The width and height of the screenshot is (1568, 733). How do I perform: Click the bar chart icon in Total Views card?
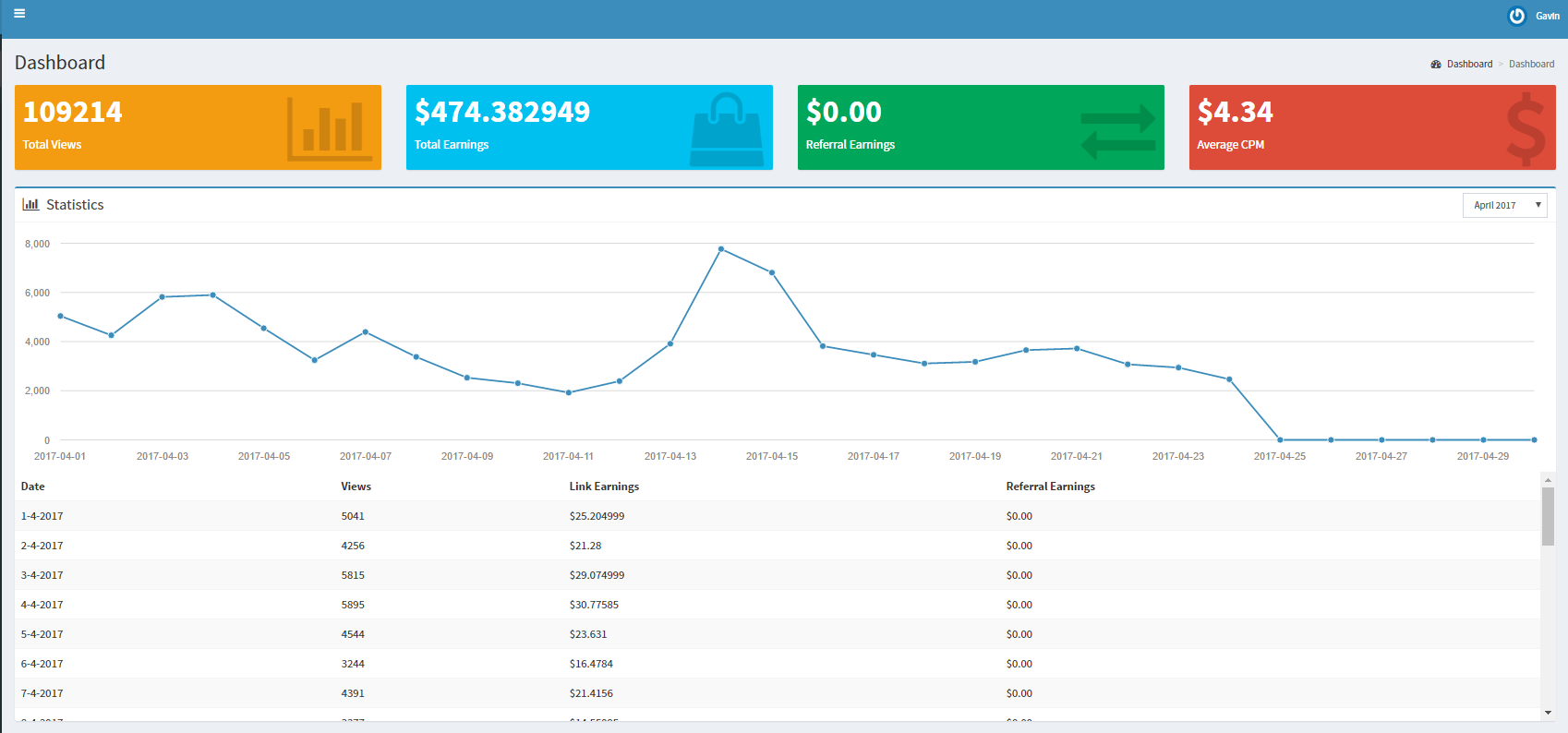coord(329,128)
